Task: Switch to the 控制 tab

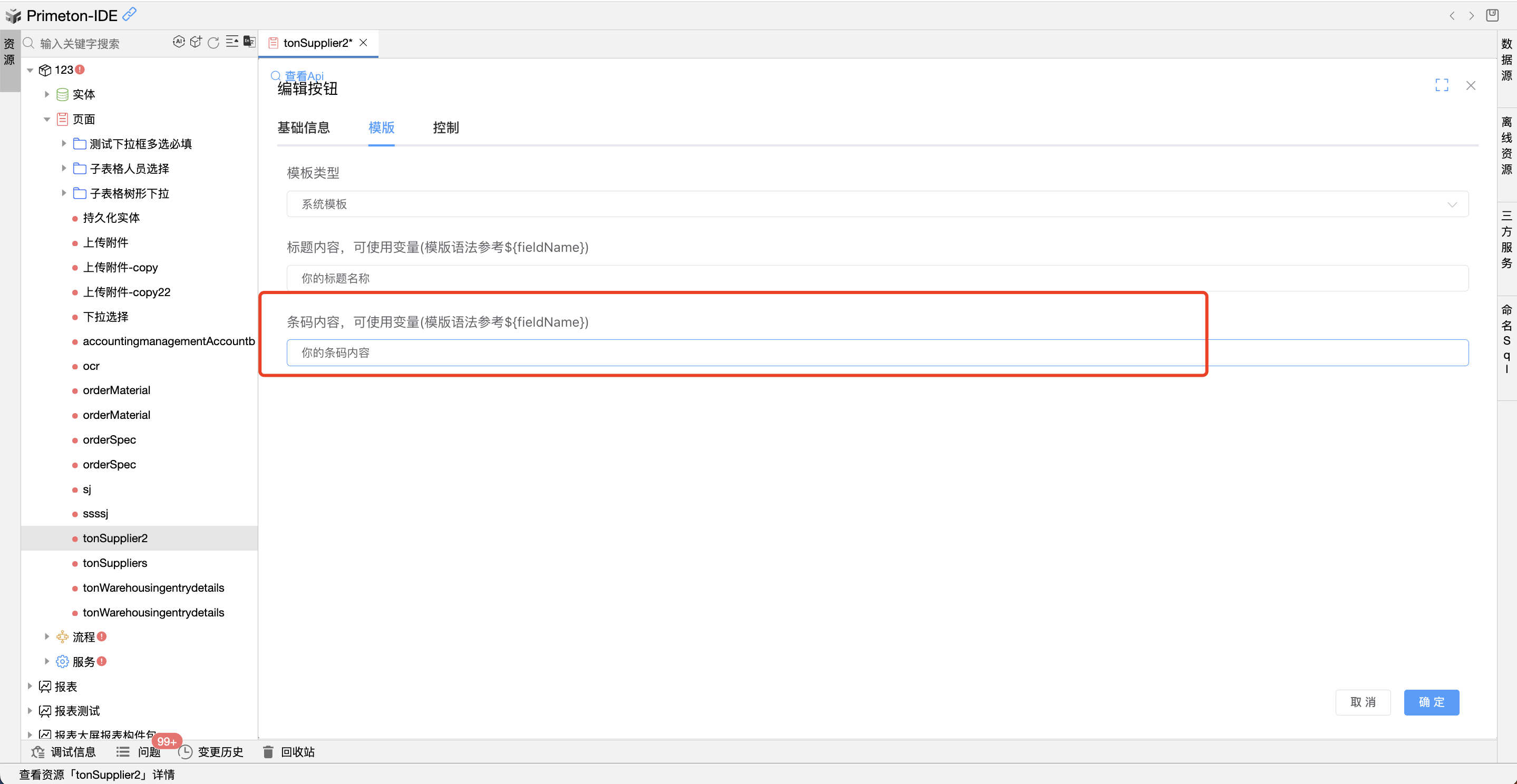Action: (445, 128)
